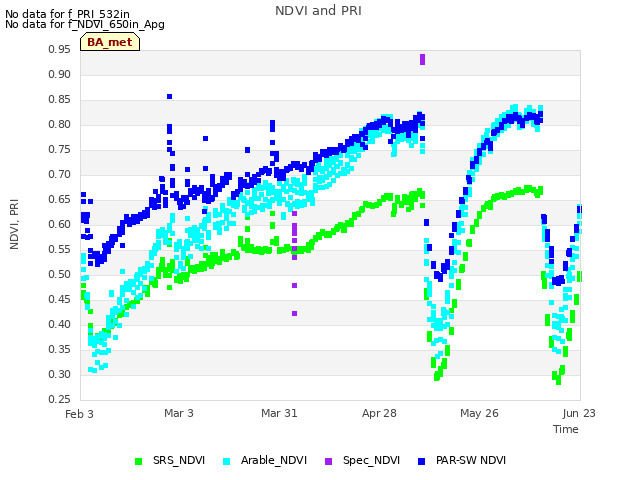Click the Feb 3 x-axis tick label

[x=79, y=414]
